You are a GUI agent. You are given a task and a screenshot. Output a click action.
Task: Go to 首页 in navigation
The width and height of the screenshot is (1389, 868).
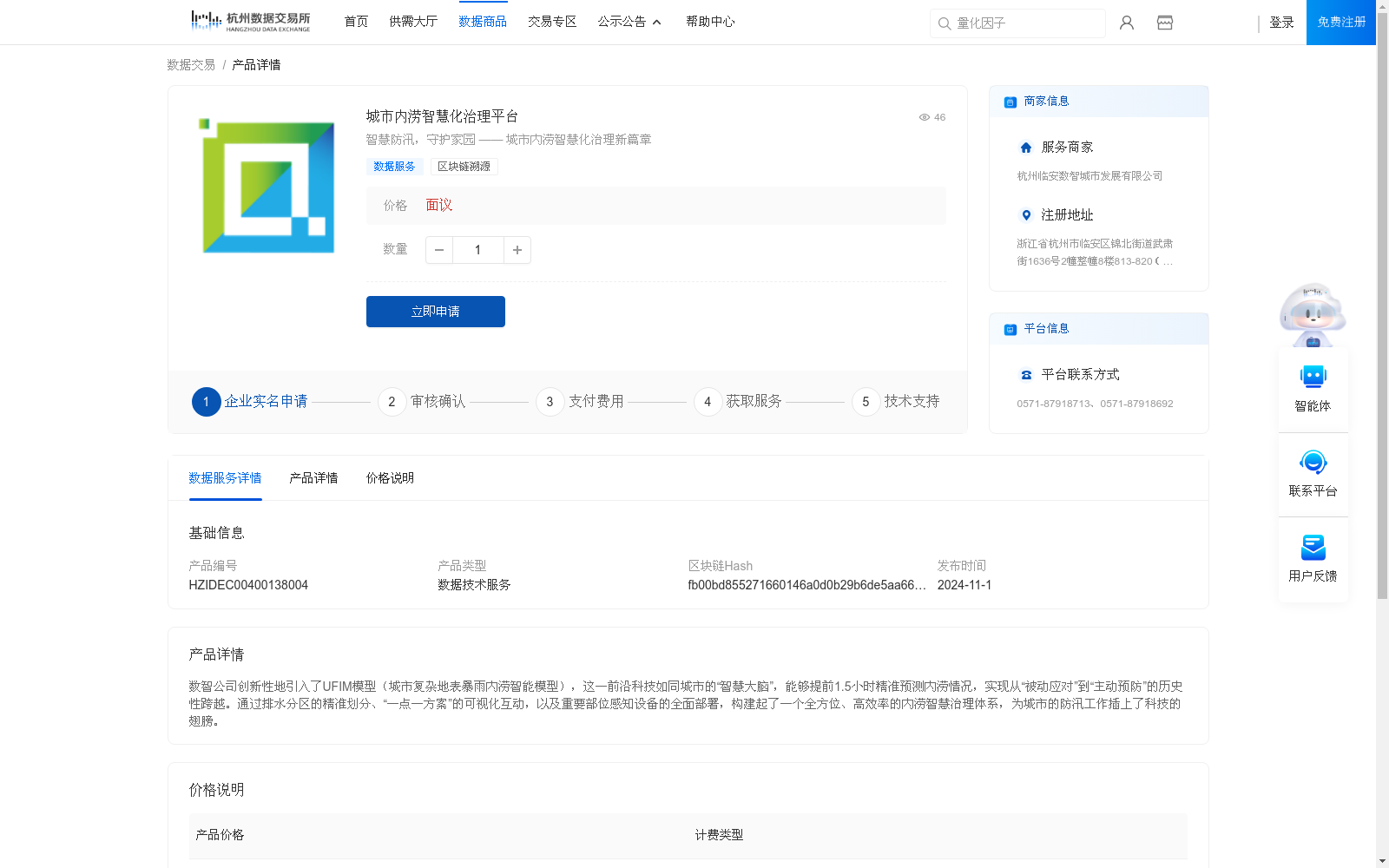tap(356, 22)
